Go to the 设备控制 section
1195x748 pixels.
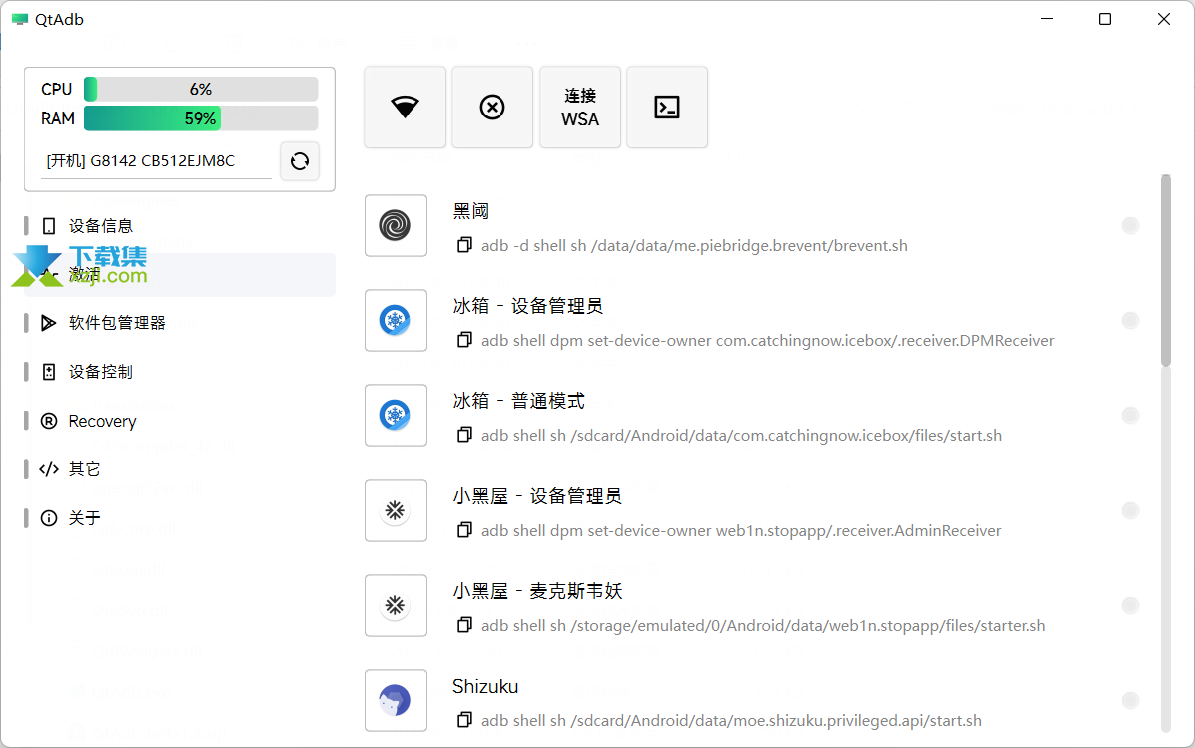coord(180,372)
